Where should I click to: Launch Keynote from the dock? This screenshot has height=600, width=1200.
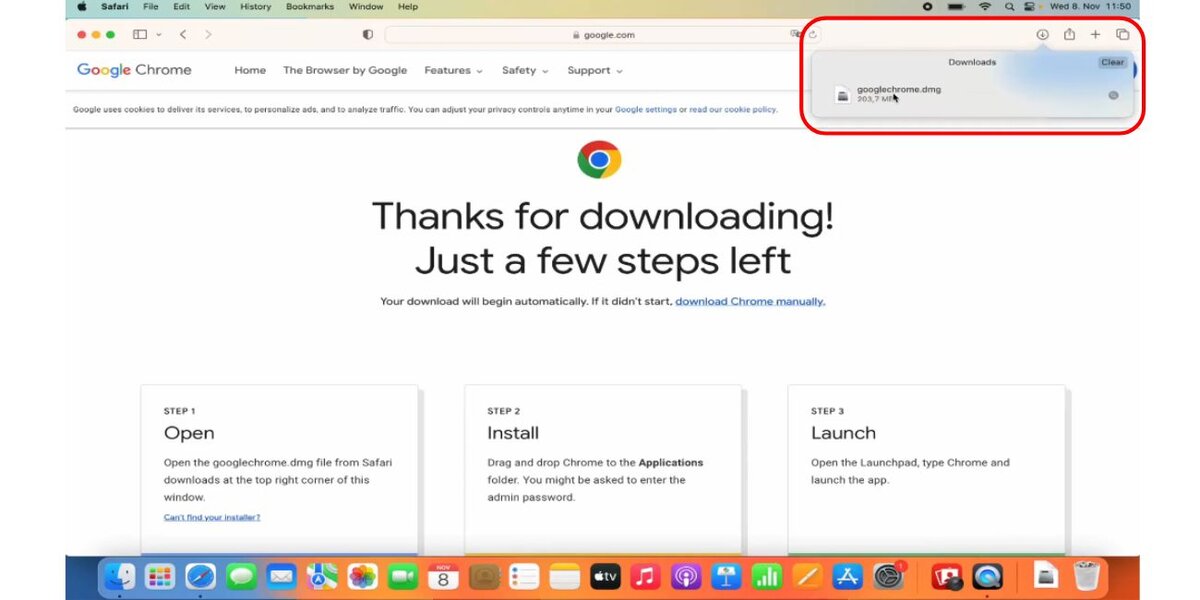pyautogui.click(x=726, y=576)
